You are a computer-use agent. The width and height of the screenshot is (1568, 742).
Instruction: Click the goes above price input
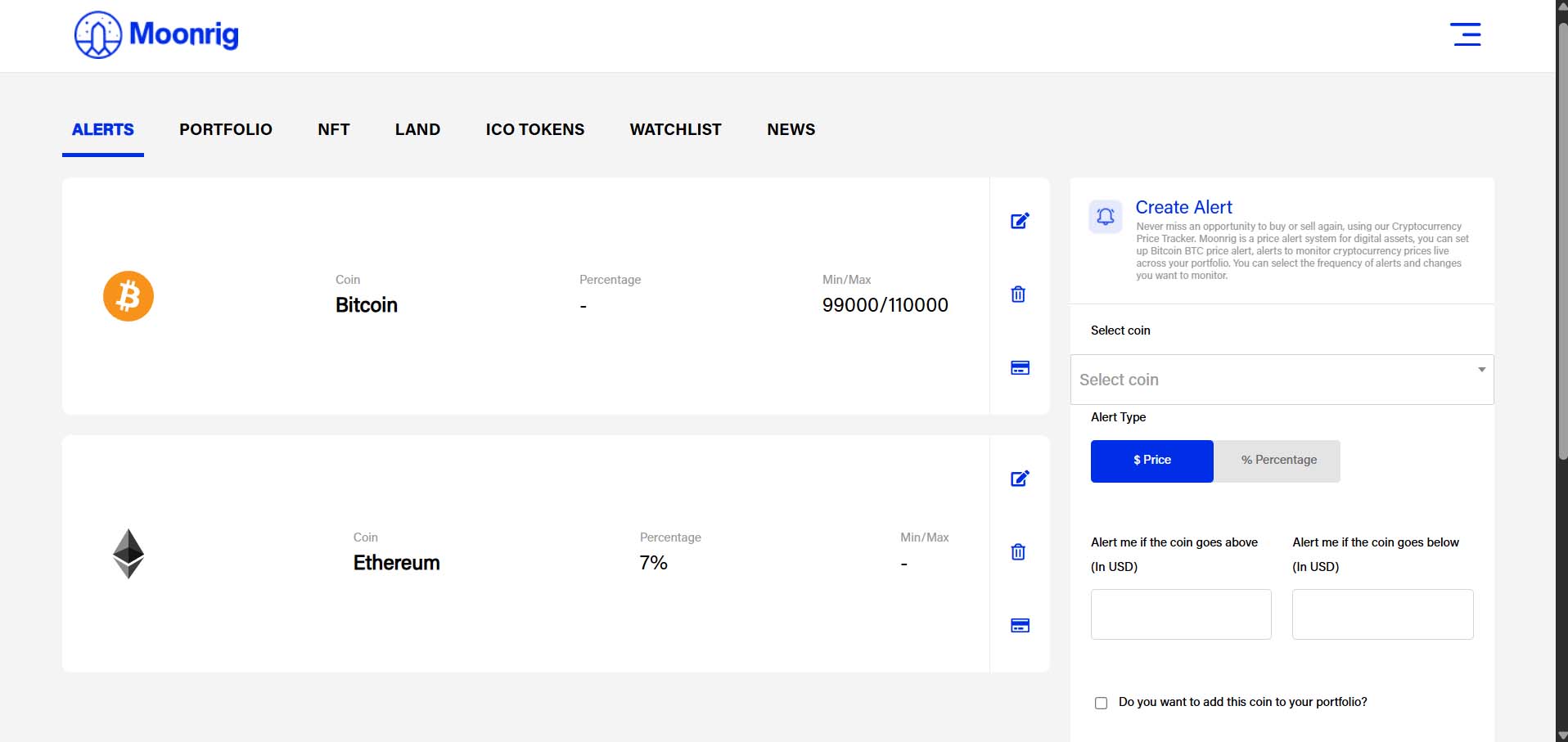(1181, 614)
